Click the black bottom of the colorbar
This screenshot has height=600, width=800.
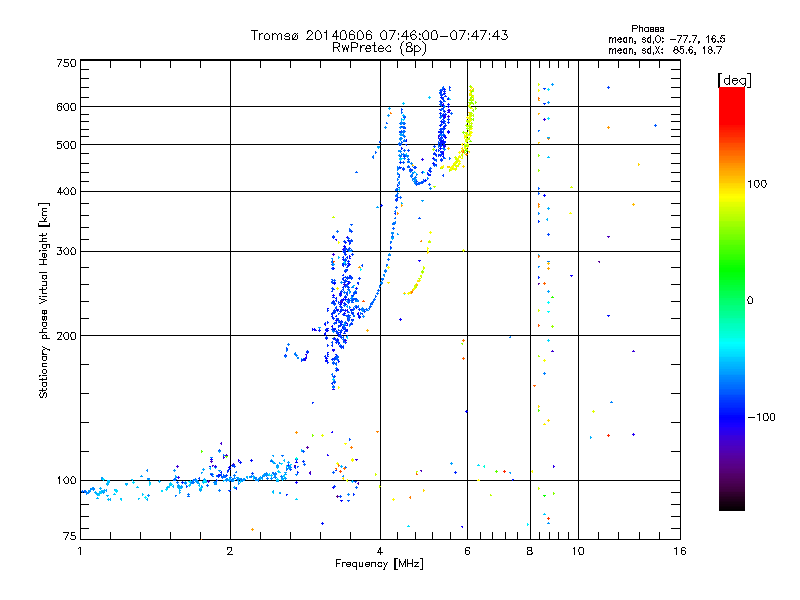pos(732,503)
